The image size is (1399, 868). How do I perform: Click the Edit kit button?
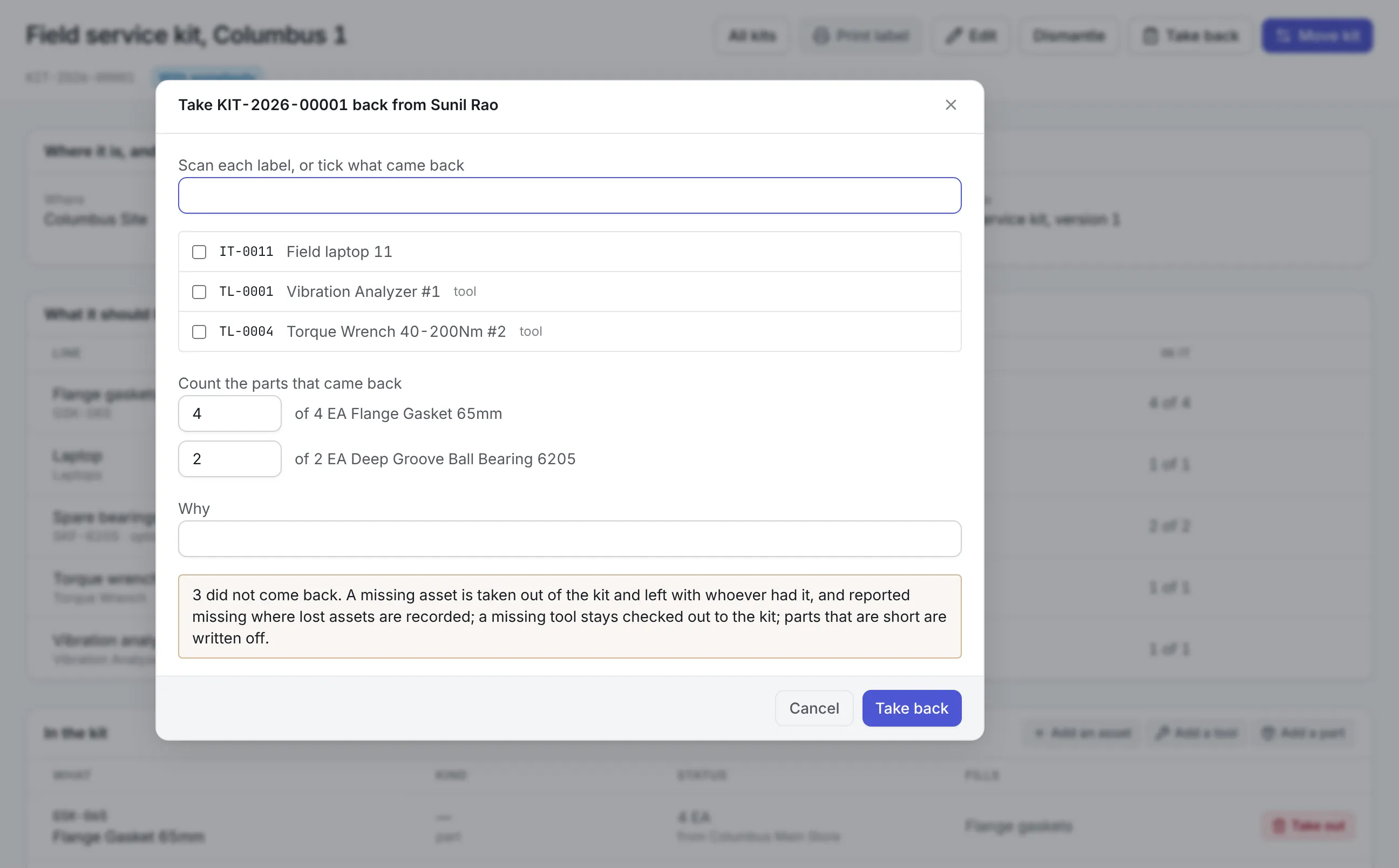(x=971, y=36)
